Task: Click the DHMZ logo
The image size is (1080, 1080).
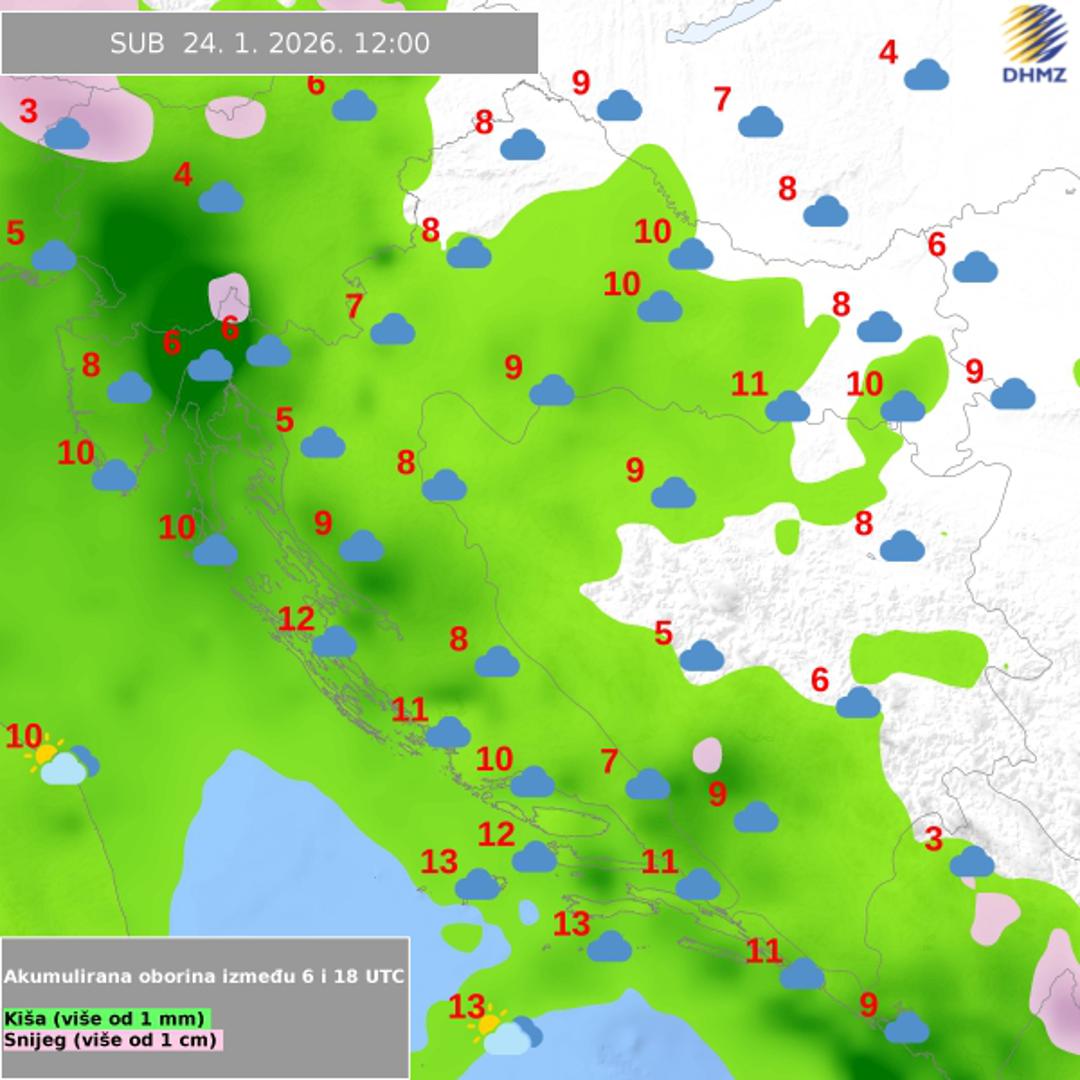Action: [x=1033, y=44]
